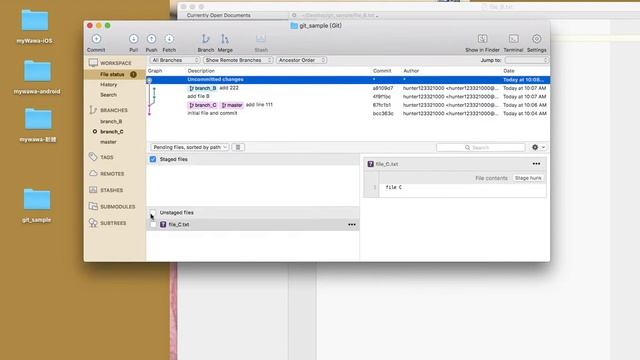Select the 'add 222' commit row
Screen dimensions: 640x360
coord(348,88)
